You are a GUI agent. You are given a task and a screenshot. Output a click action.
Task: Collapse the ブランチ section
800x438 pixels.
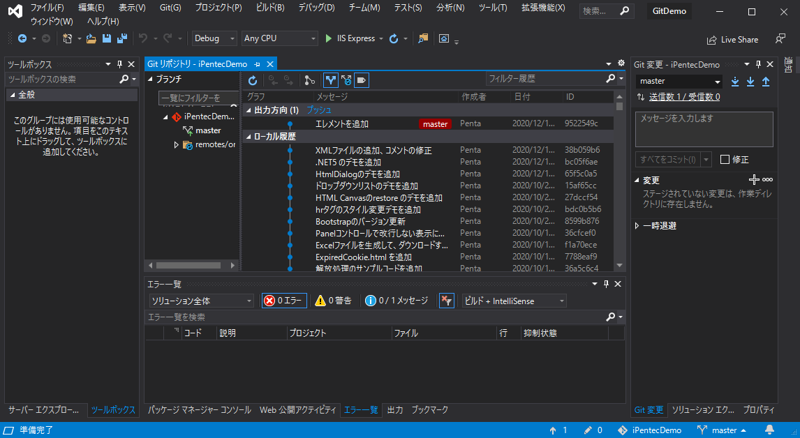[151, 79]
